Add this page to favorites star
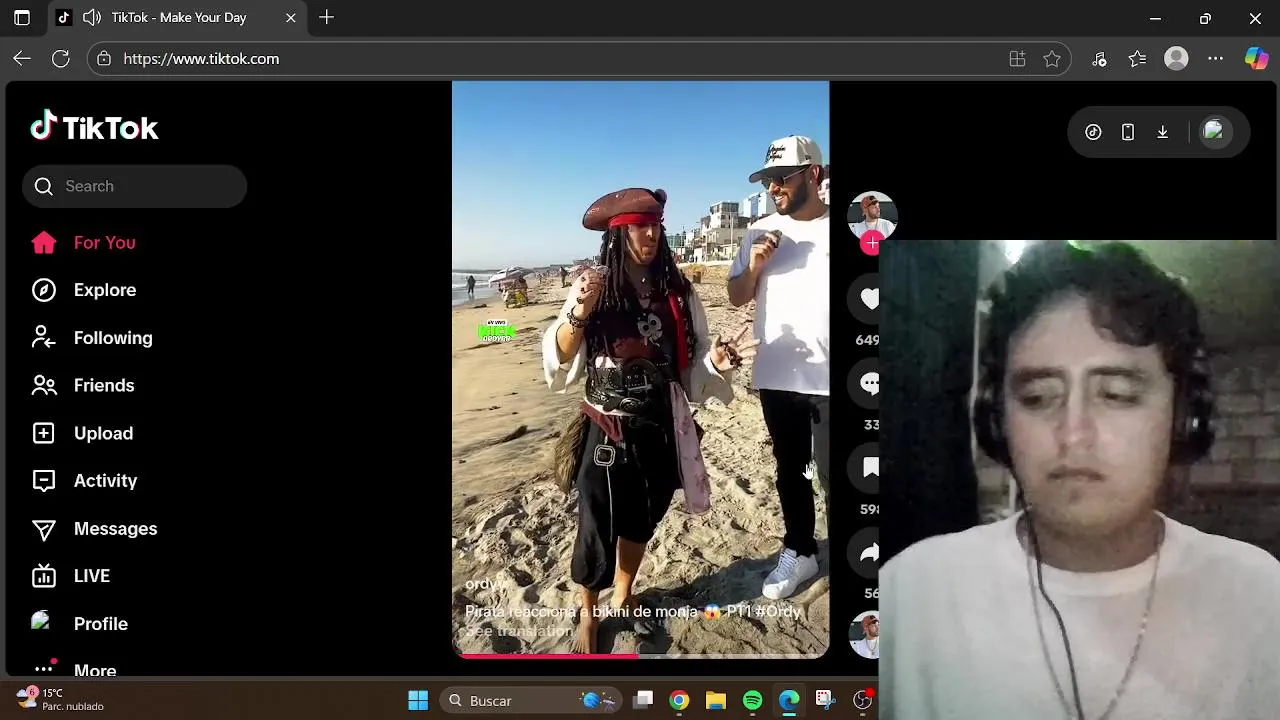1280x720 pixels. pyautogui.click(x=1052, y=59)
